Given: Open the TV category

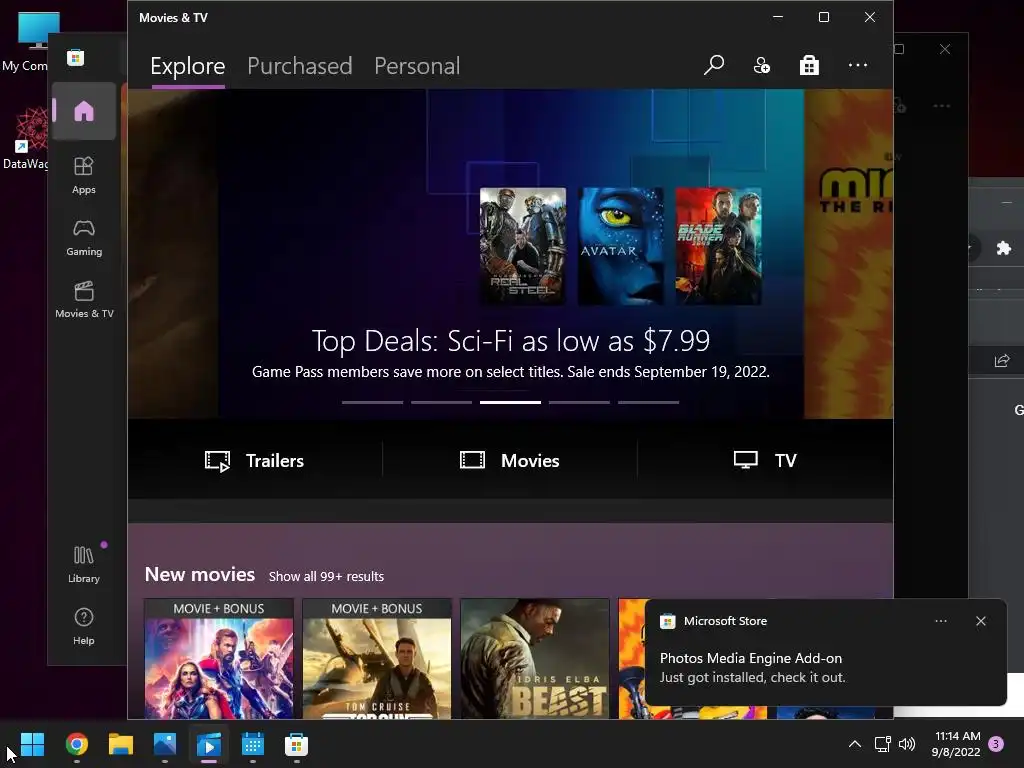Looking at the screenshot, I should point(765,460).
